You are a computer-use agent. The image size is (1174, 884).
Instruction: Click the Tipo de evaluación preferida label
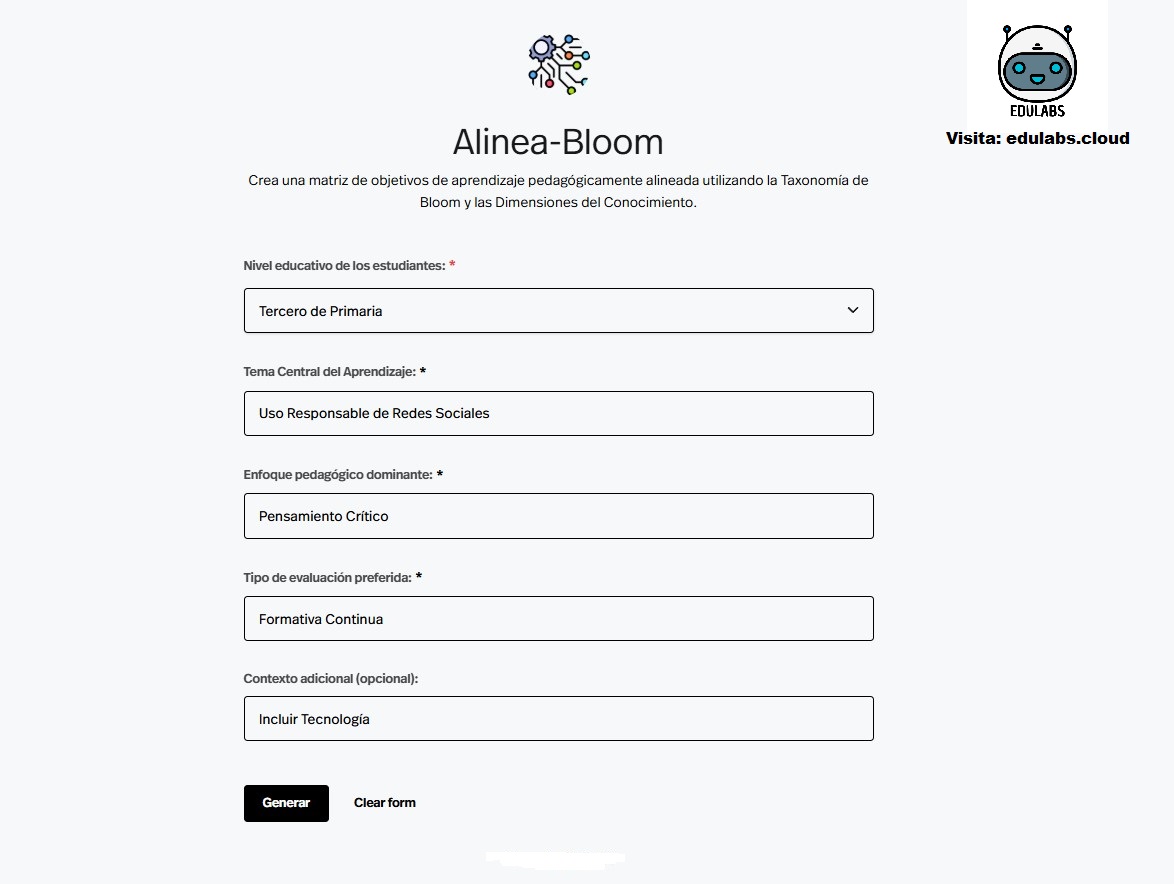(x=327, y=577)
